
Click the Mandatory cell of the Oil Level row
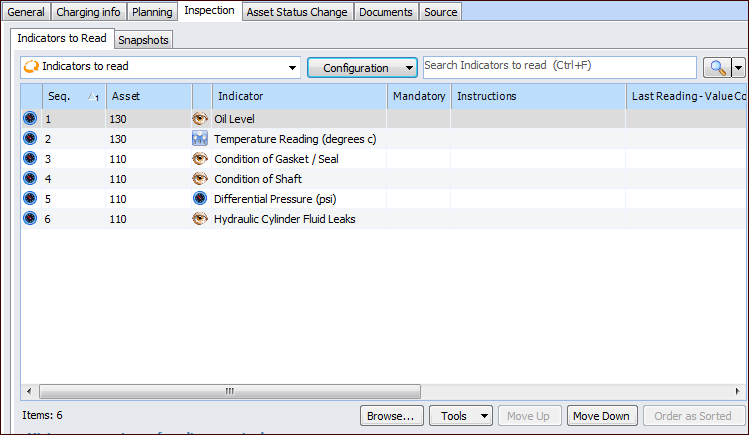419,119
